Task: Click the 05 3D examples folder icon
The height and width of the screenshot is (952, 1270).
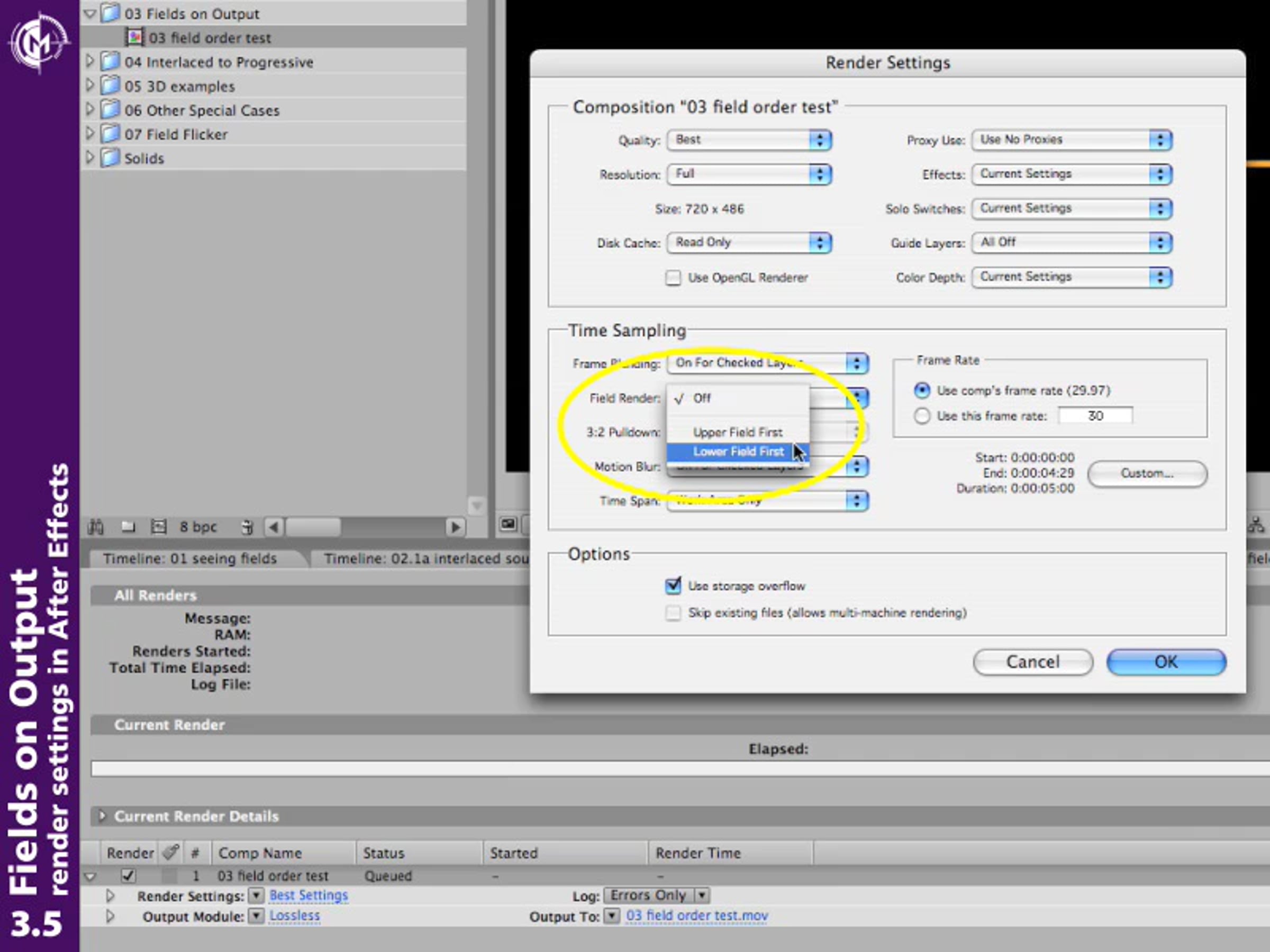Action: [x=110, y=86]
